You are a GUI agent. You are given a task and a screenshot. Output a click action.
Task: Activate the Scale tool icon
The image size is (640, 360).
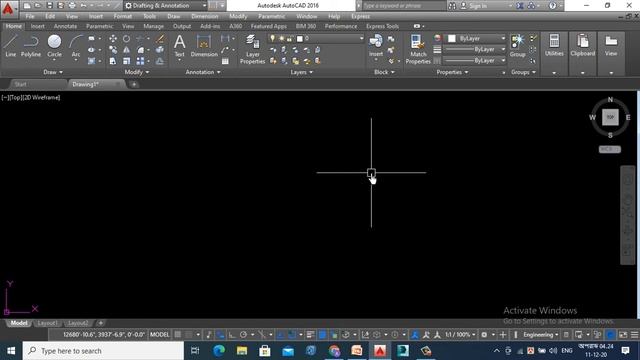127,61
